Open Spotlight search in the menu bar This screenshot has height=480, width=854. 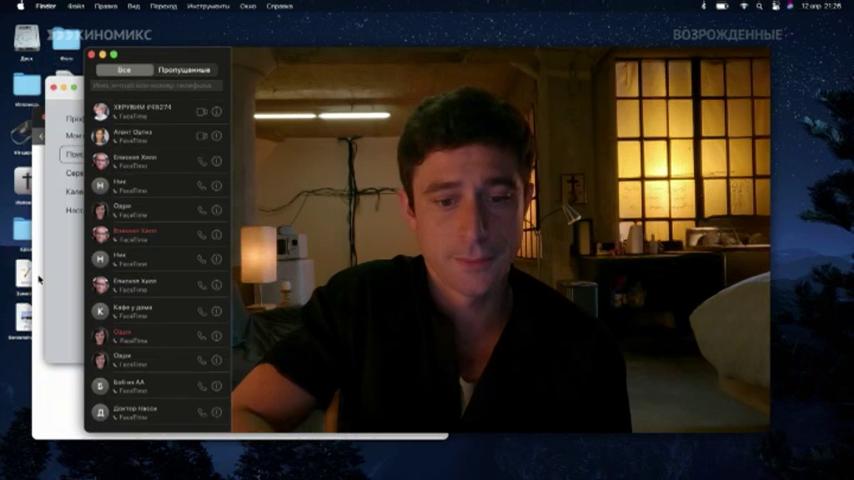[759, 7]
